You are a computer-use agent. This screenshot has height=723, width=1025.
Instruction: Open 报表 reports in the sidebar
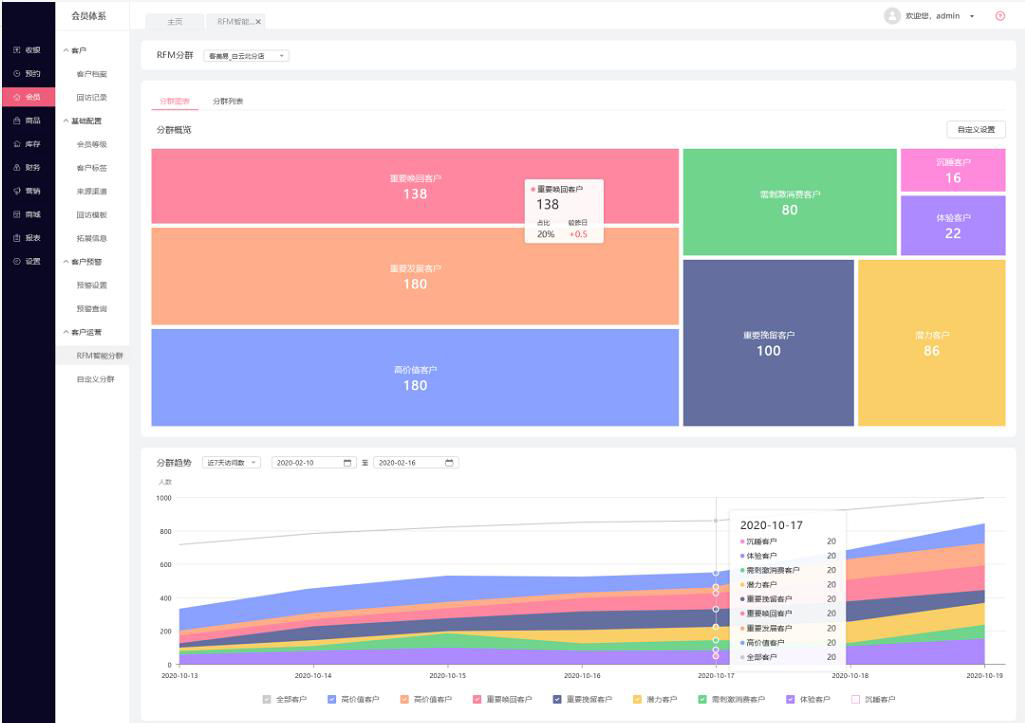[27, 237]
